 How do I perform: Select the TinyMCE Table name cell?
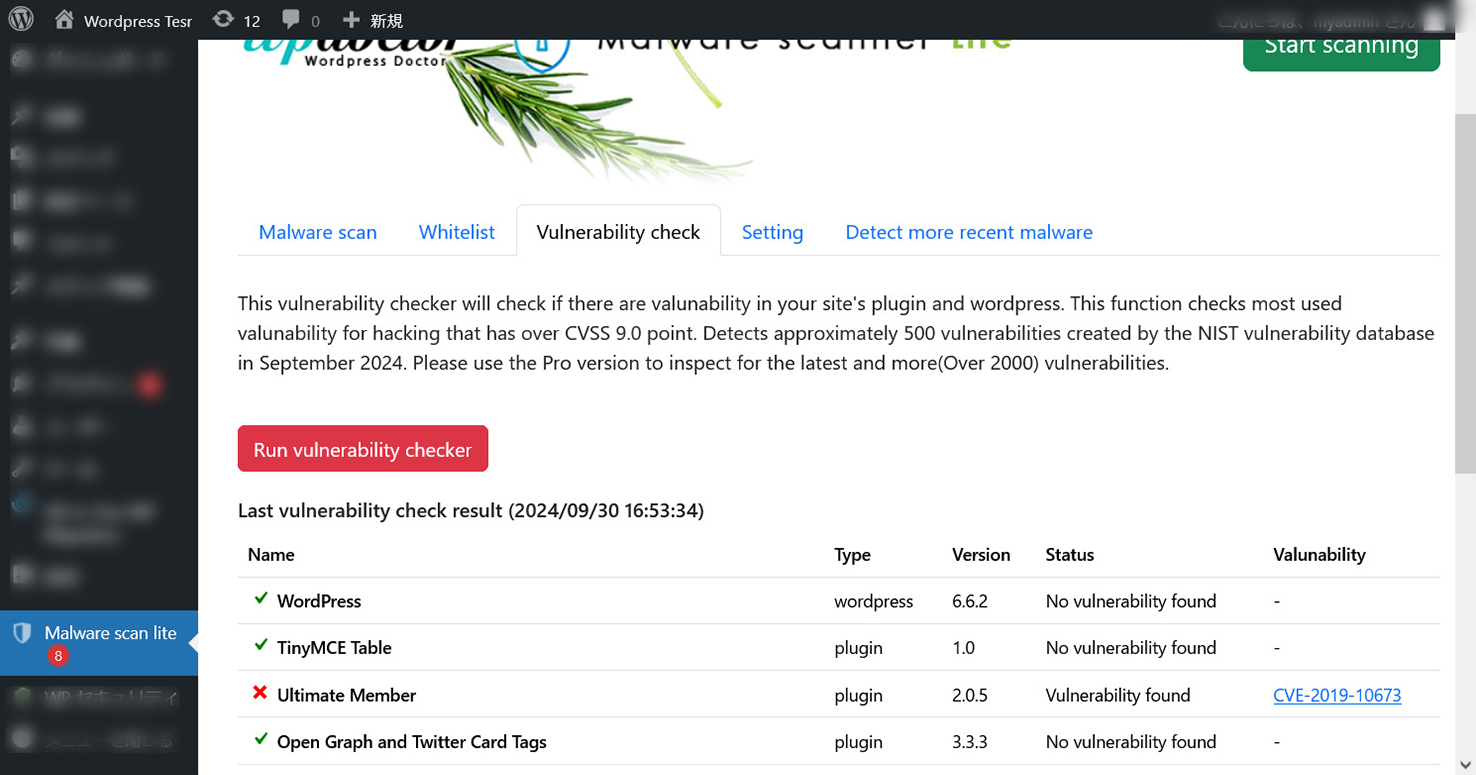tap(334, 648)
